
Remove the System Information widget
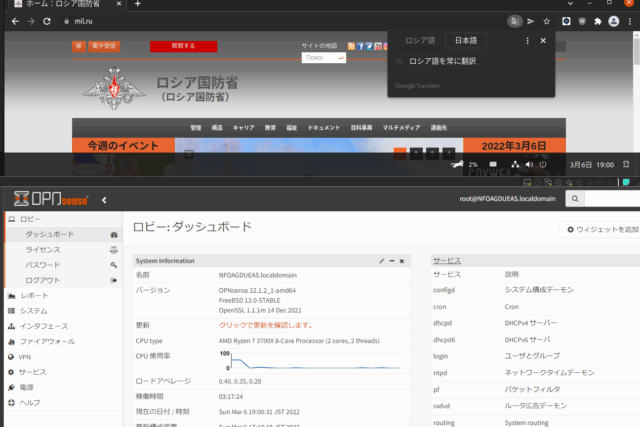pos(402,261)
